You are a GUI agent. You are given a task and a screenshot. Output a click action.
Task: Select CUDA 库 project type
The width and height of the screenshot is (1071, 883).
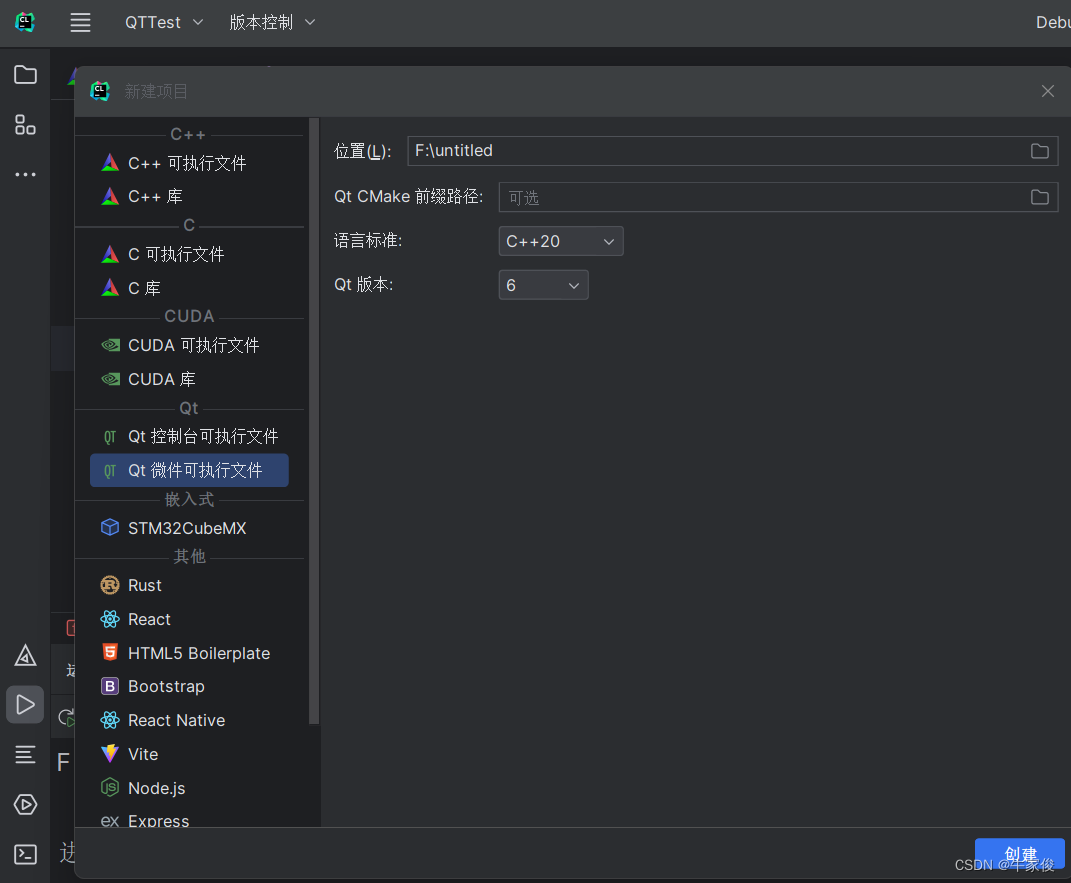(189, 379)
